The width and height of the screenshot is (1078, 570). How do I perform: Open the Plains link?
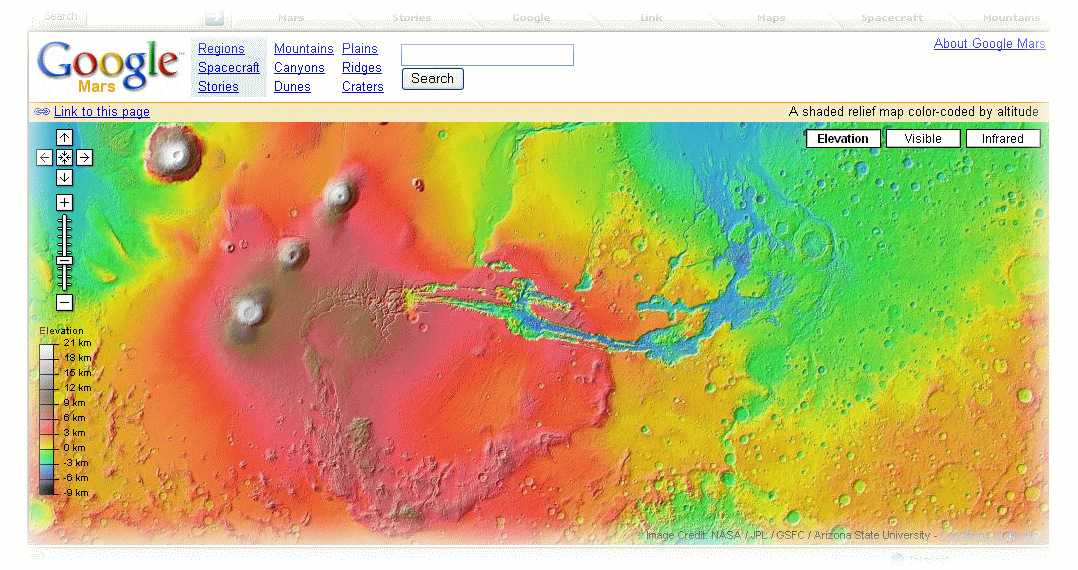360,49
